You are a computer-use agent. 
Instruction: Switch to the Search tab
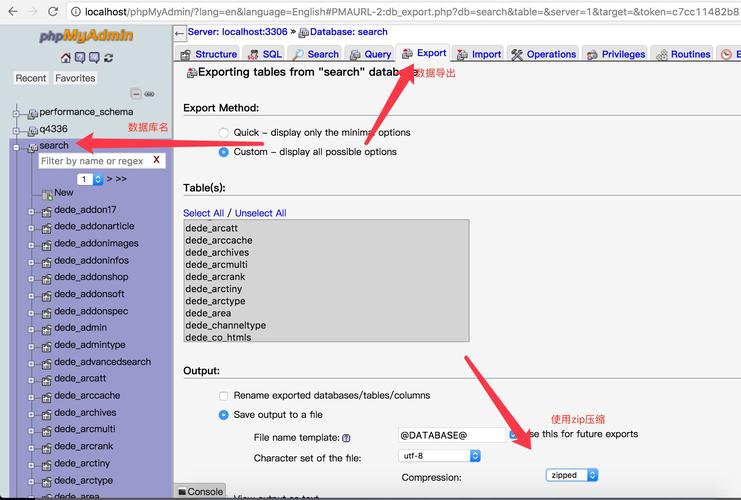316,54
